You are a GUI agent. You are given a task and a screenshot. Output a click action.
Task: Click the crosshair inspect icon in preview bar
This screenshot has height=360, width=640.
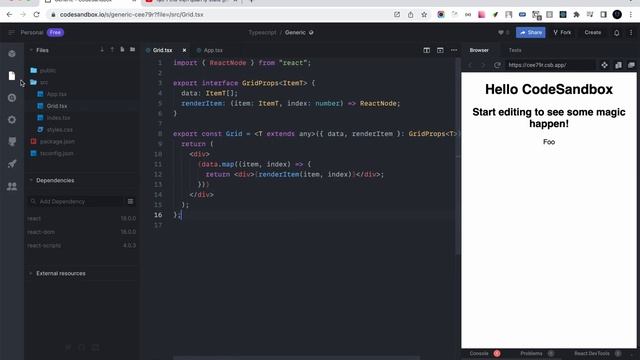(604, 65)
